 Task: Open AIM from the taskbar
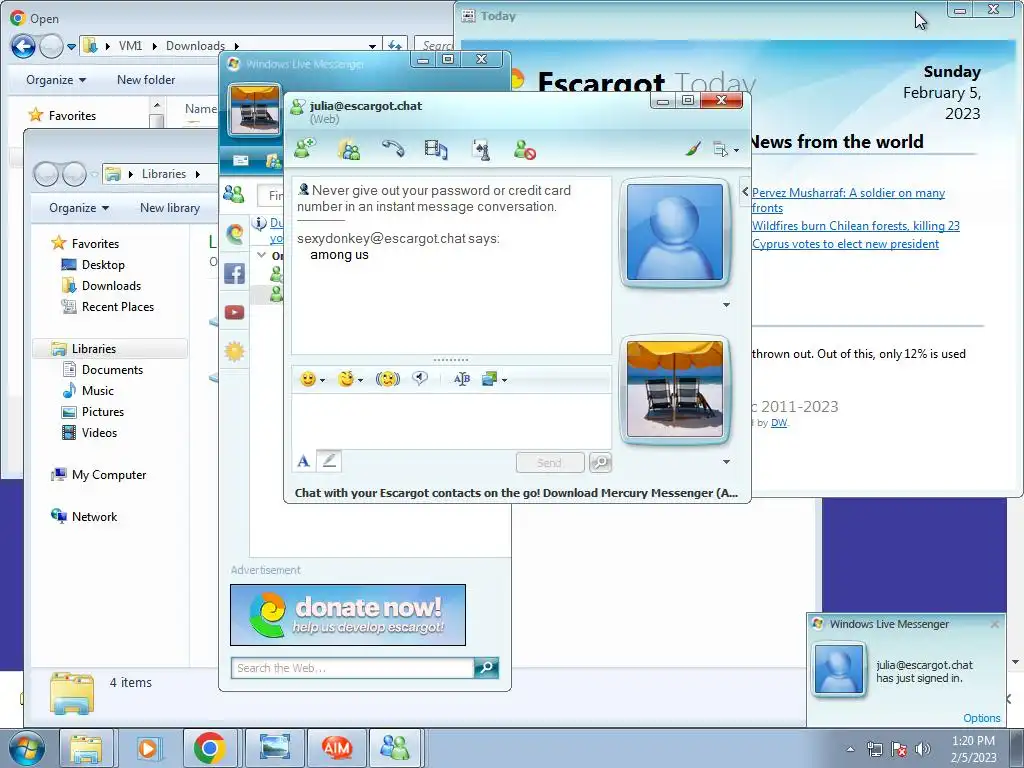[x=337, y=748]
